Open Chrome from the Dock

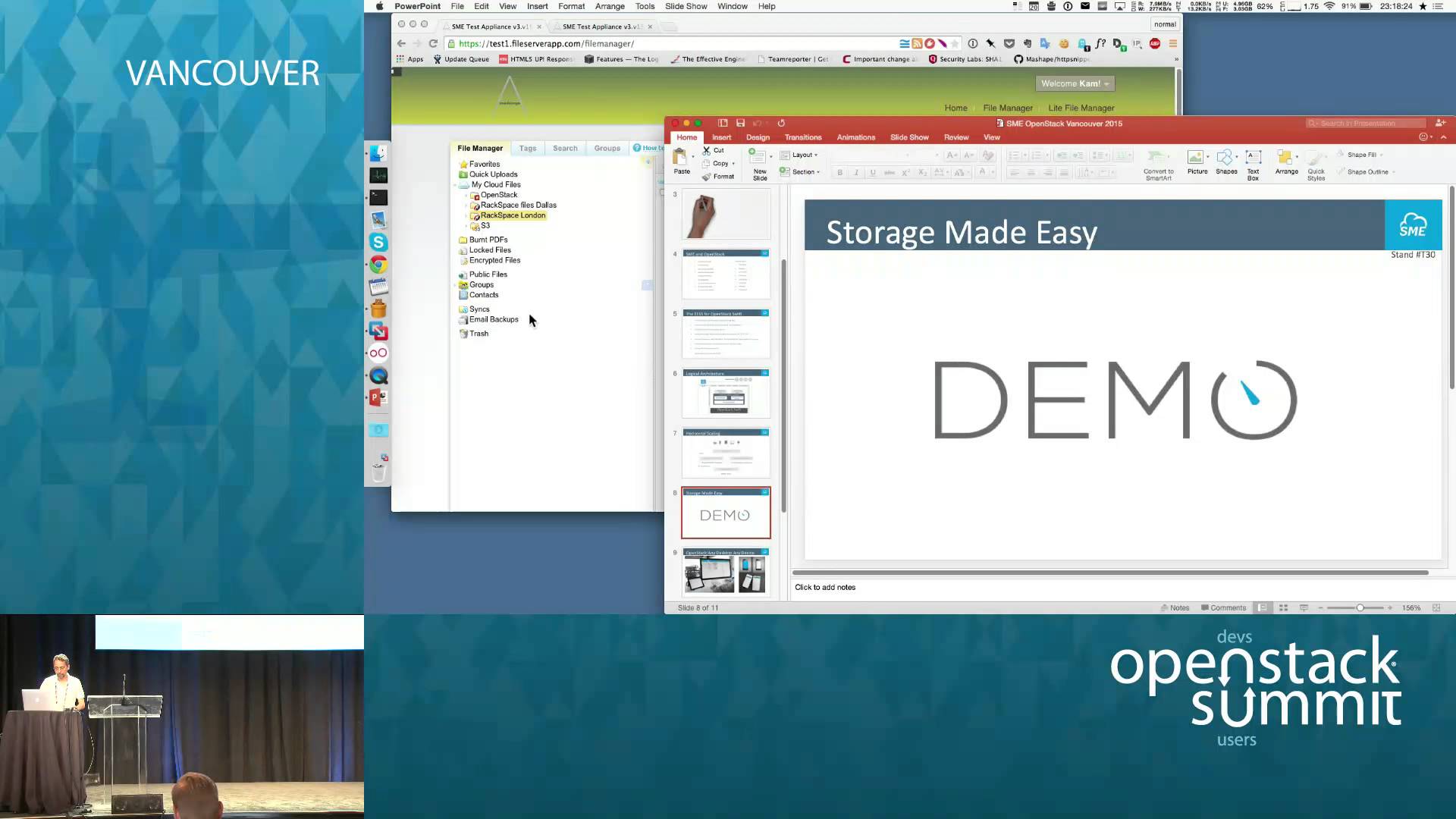click(x=378, y=264)
